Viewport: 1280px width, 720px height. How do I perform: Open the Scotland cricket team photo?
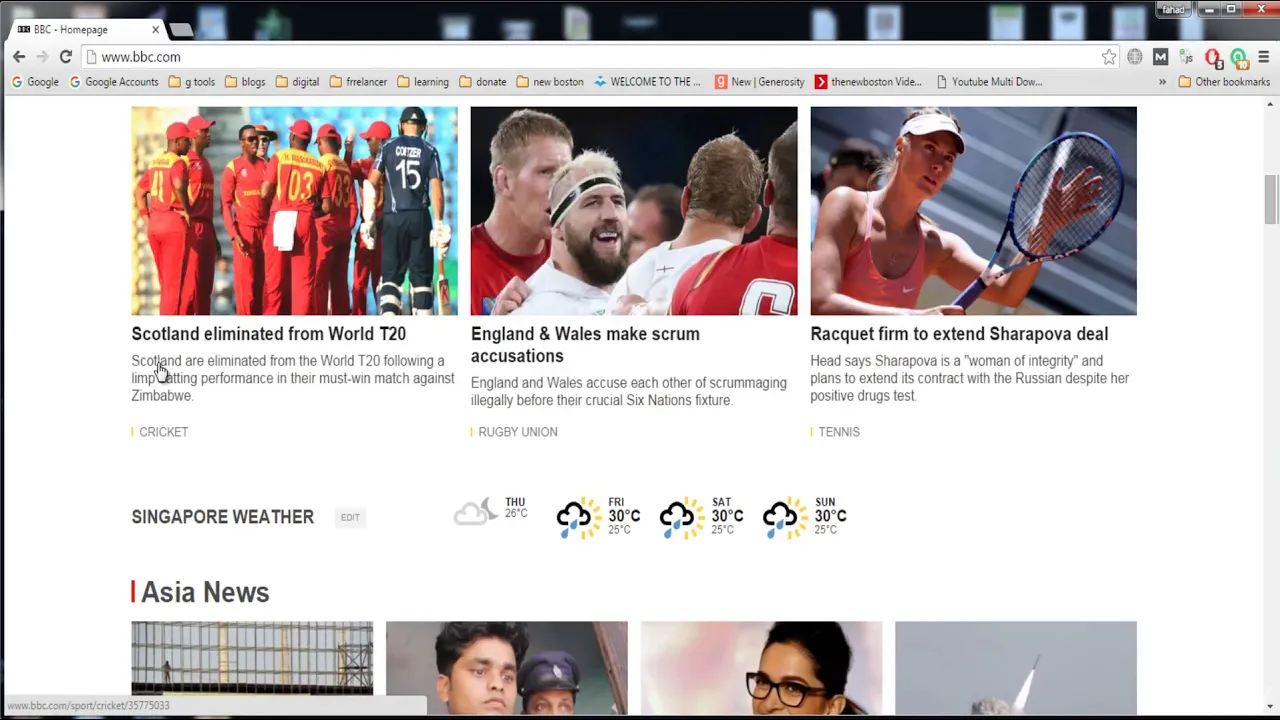(294, 211)
